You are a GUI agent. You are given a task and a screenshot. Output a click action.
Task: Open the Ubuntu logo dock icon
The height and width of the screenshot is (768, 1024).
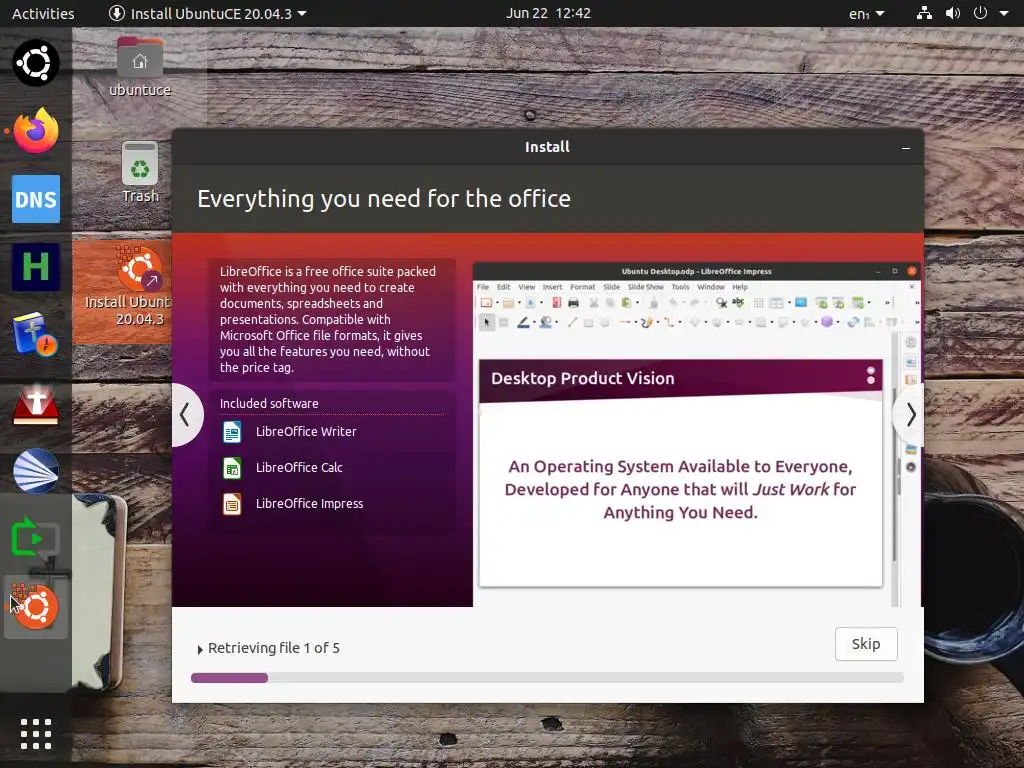(36, 63)
